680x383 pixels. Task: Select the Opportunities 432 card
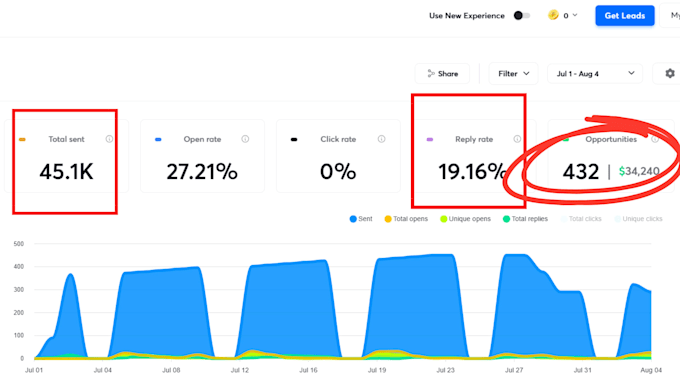(611, 156)
